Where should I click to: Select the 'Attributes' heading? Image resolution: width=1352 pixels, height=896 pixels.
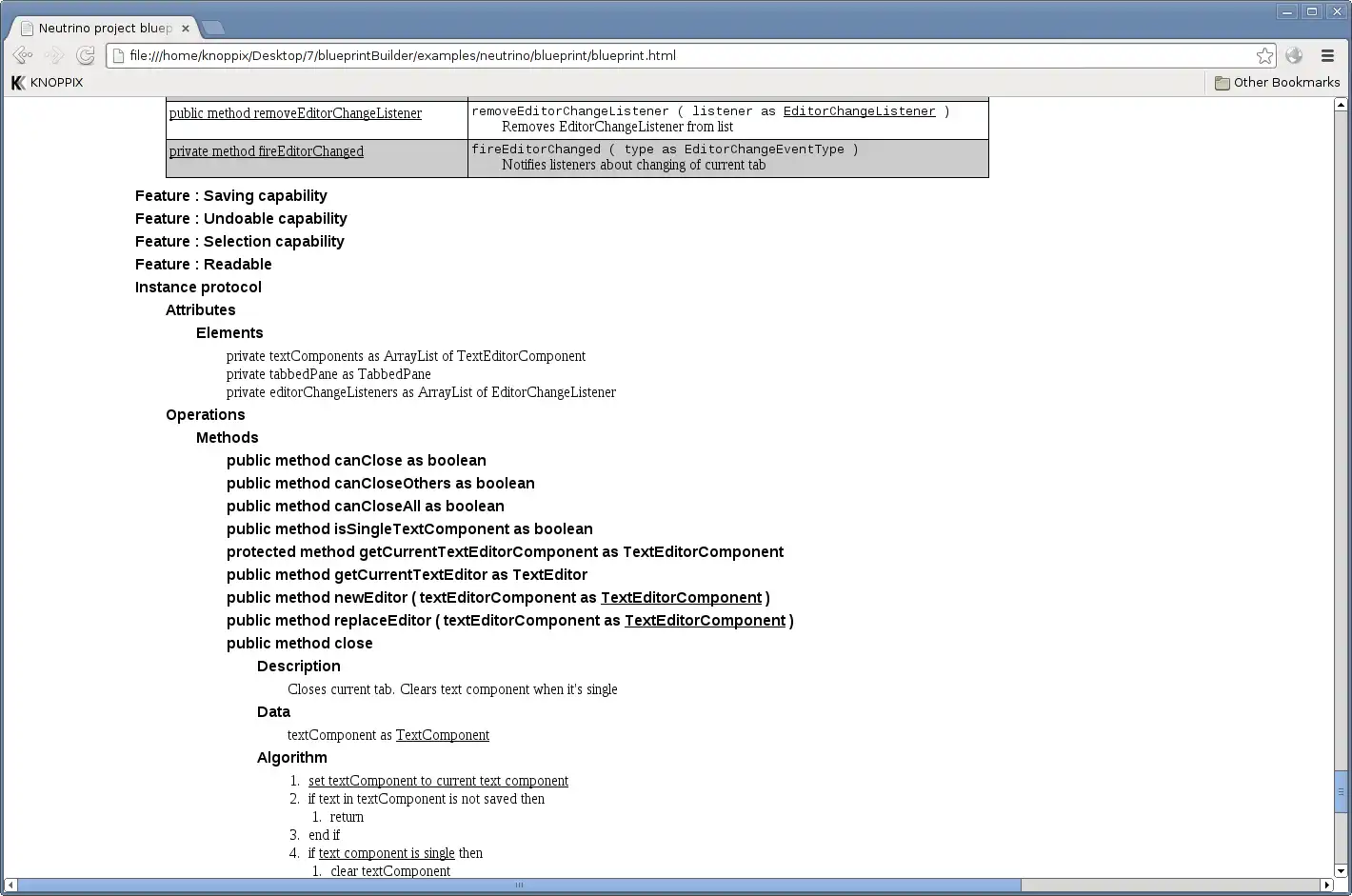201,310
